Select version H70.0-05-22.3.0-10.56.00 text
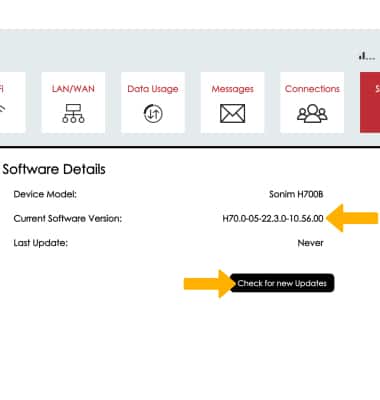 (x=273, y=219)
